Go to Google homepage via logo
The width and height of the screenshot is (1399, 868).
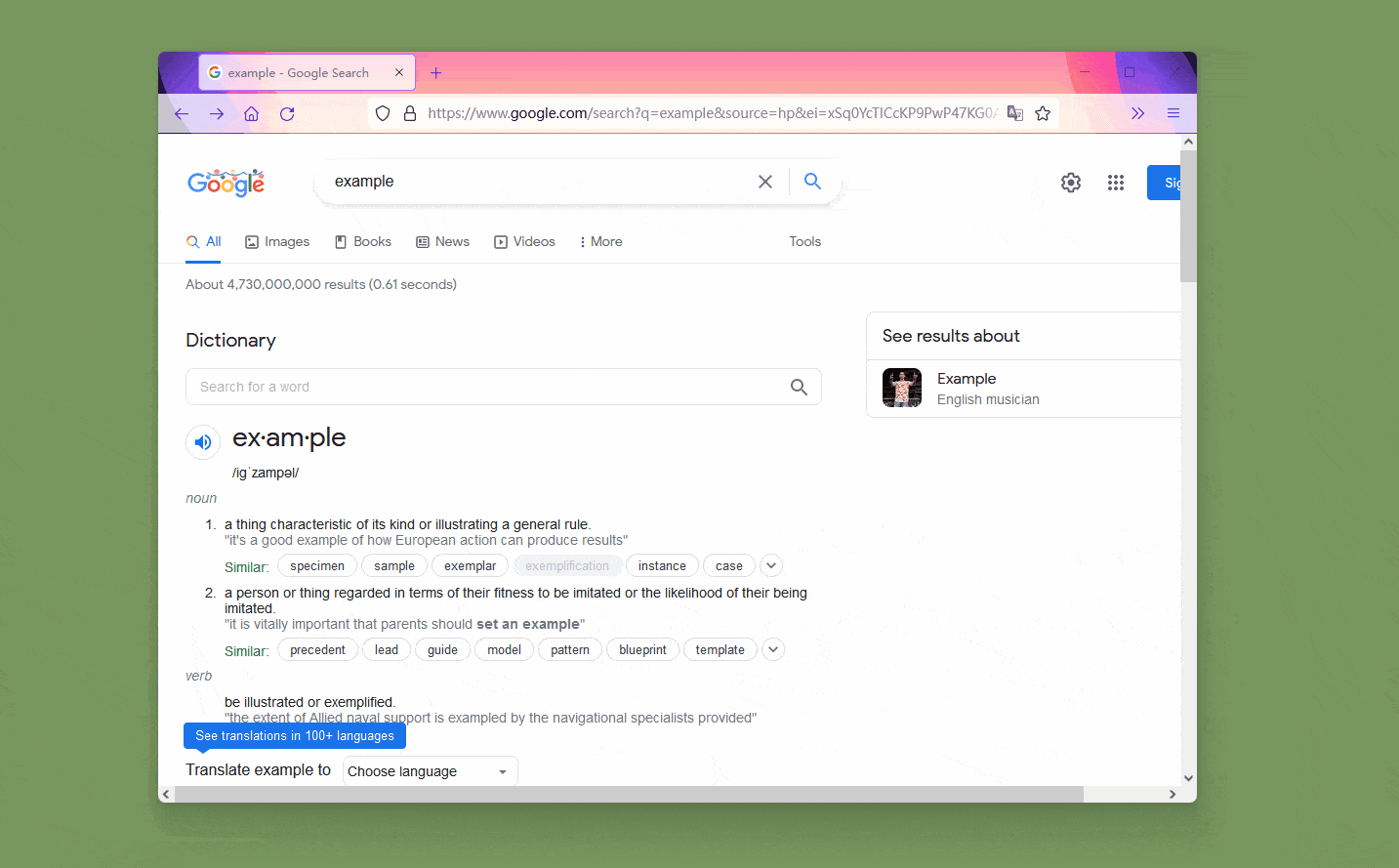click(226, 183)
